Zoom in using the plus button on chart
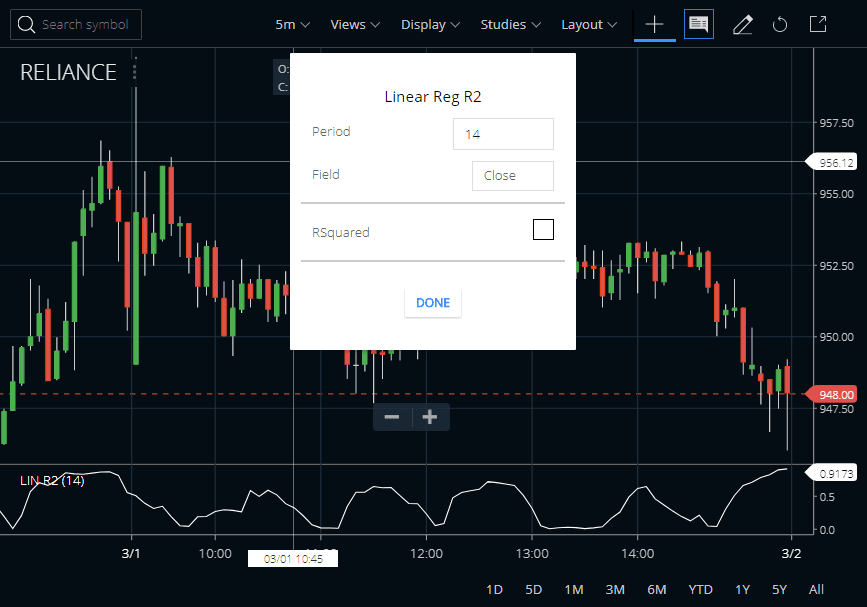The image size is (867, 607). coord(430,417)
